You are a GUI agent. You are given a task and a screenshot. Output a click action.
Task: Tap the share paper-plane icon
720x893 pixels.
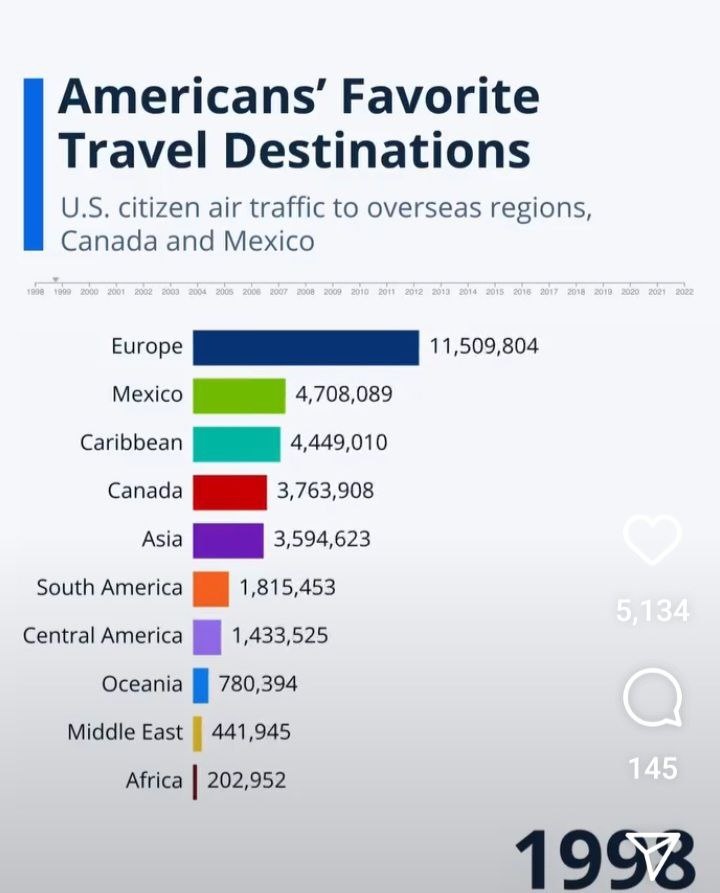pos(653,855)
